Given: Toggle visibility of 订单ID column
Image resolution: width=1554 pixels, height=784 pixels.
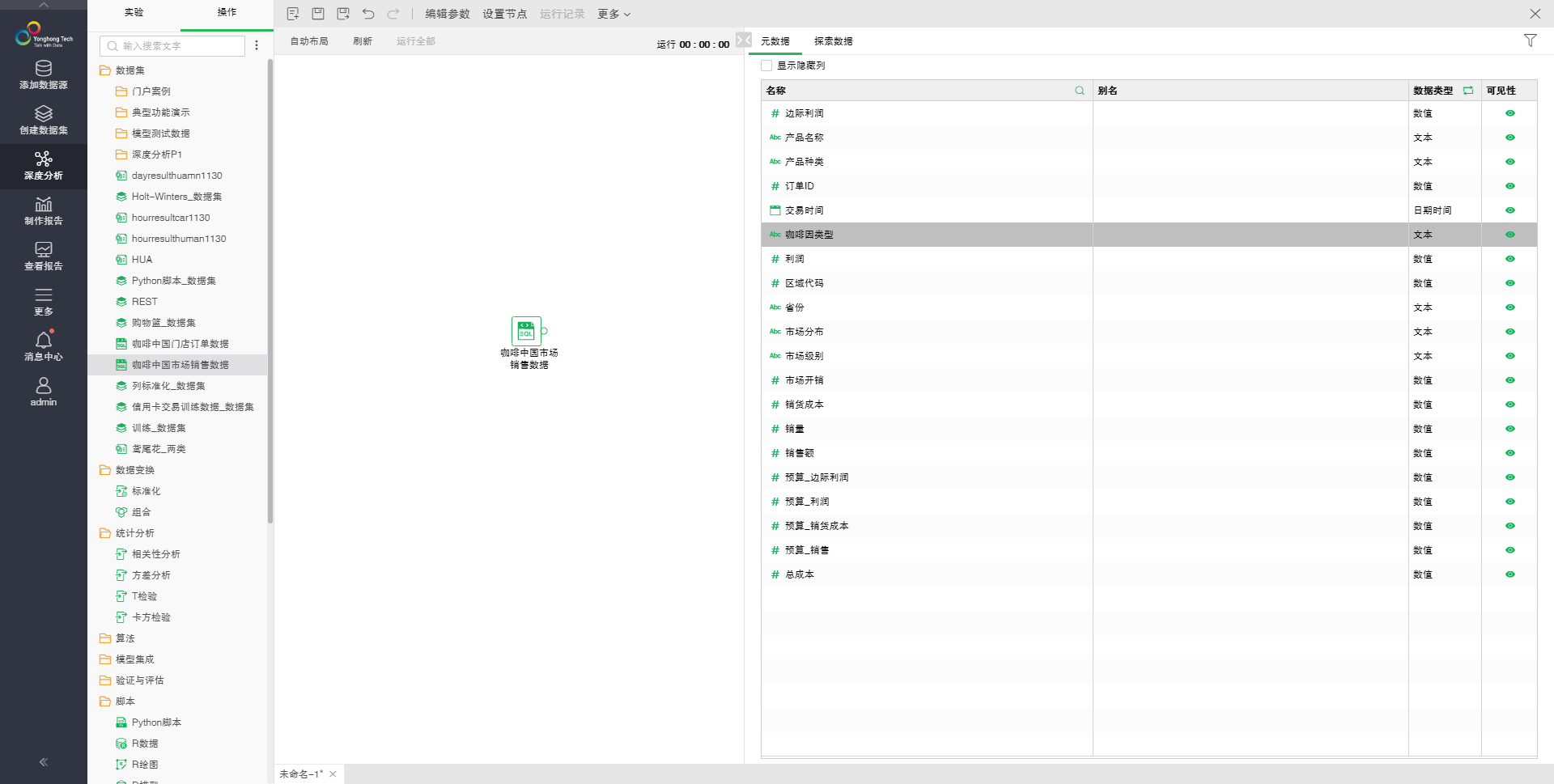Looking at the screenshot, I should click(x=1510, y=186).
